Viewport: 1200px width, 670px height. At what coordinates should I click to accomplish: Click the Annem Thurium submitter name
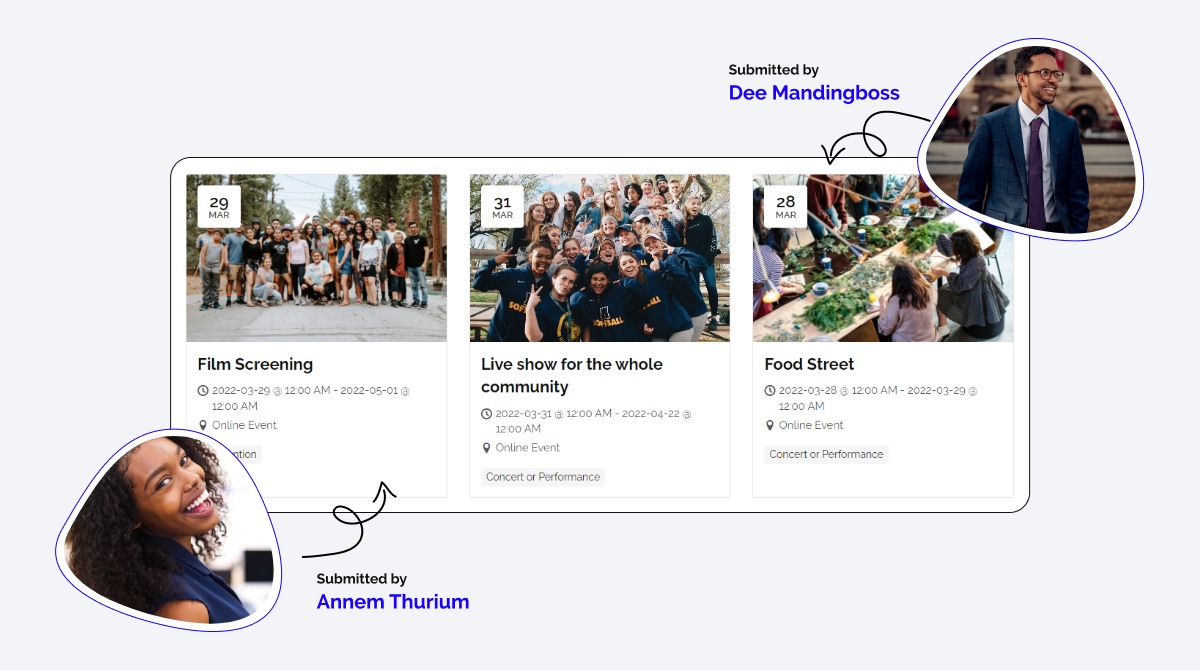pos(393,602)
